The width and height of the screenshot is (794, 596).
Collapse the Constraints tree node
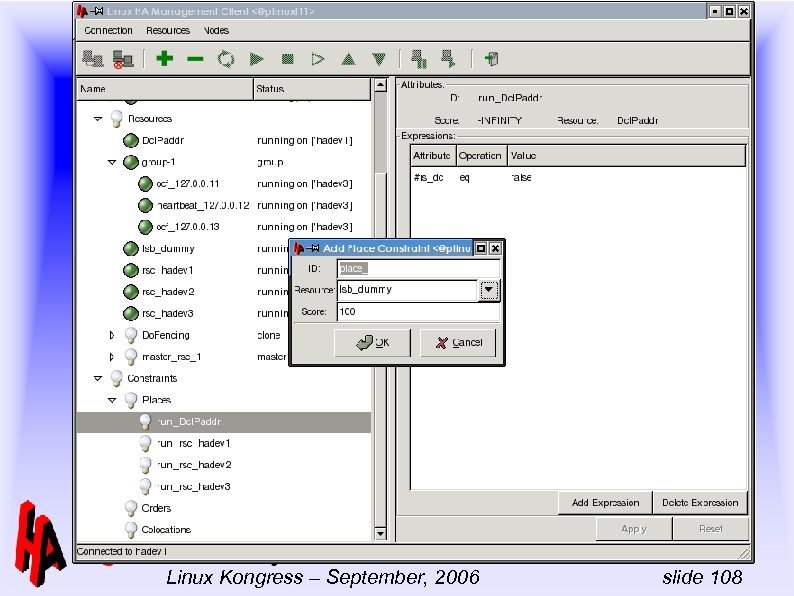98,379
